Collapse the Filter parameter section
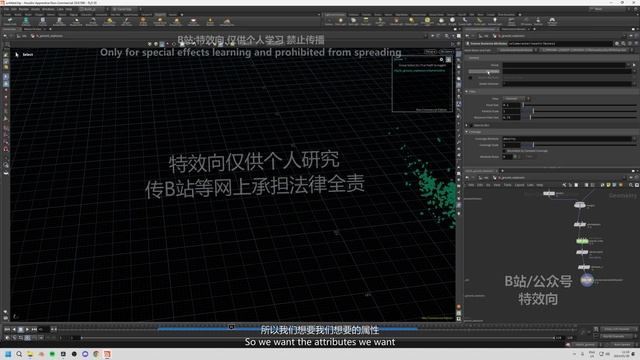The height and width of the screenshot is (360, 640). point(467,91)
